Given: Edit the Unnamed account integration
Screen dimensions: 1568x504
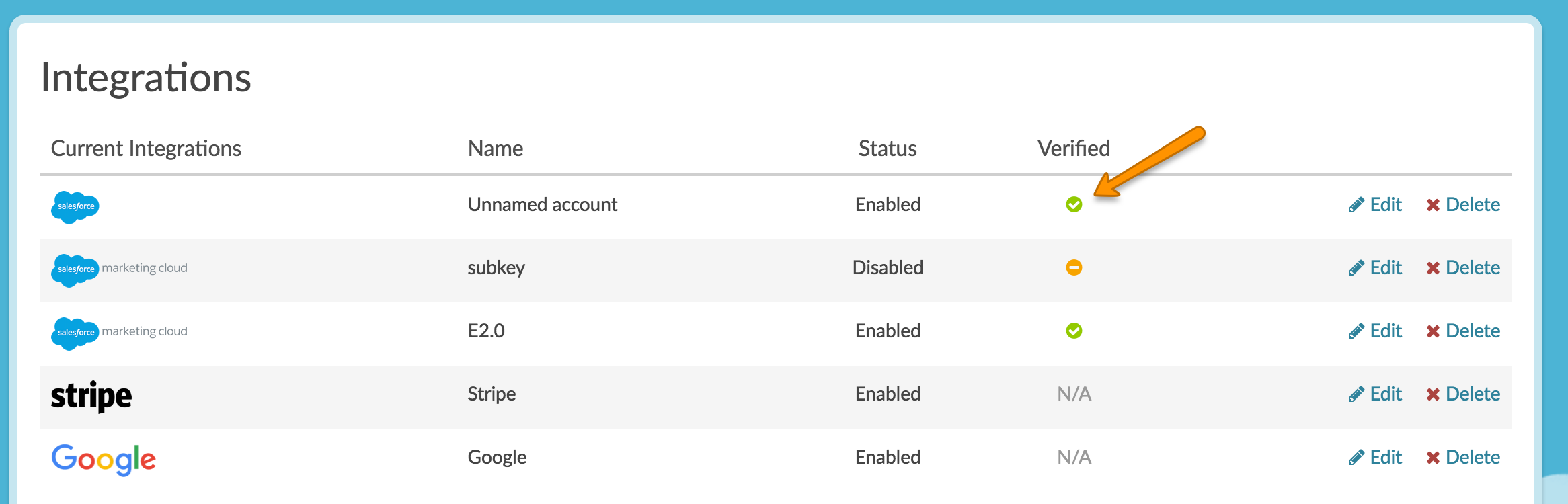Looking at the screenshot, I should coord(1375,204).
